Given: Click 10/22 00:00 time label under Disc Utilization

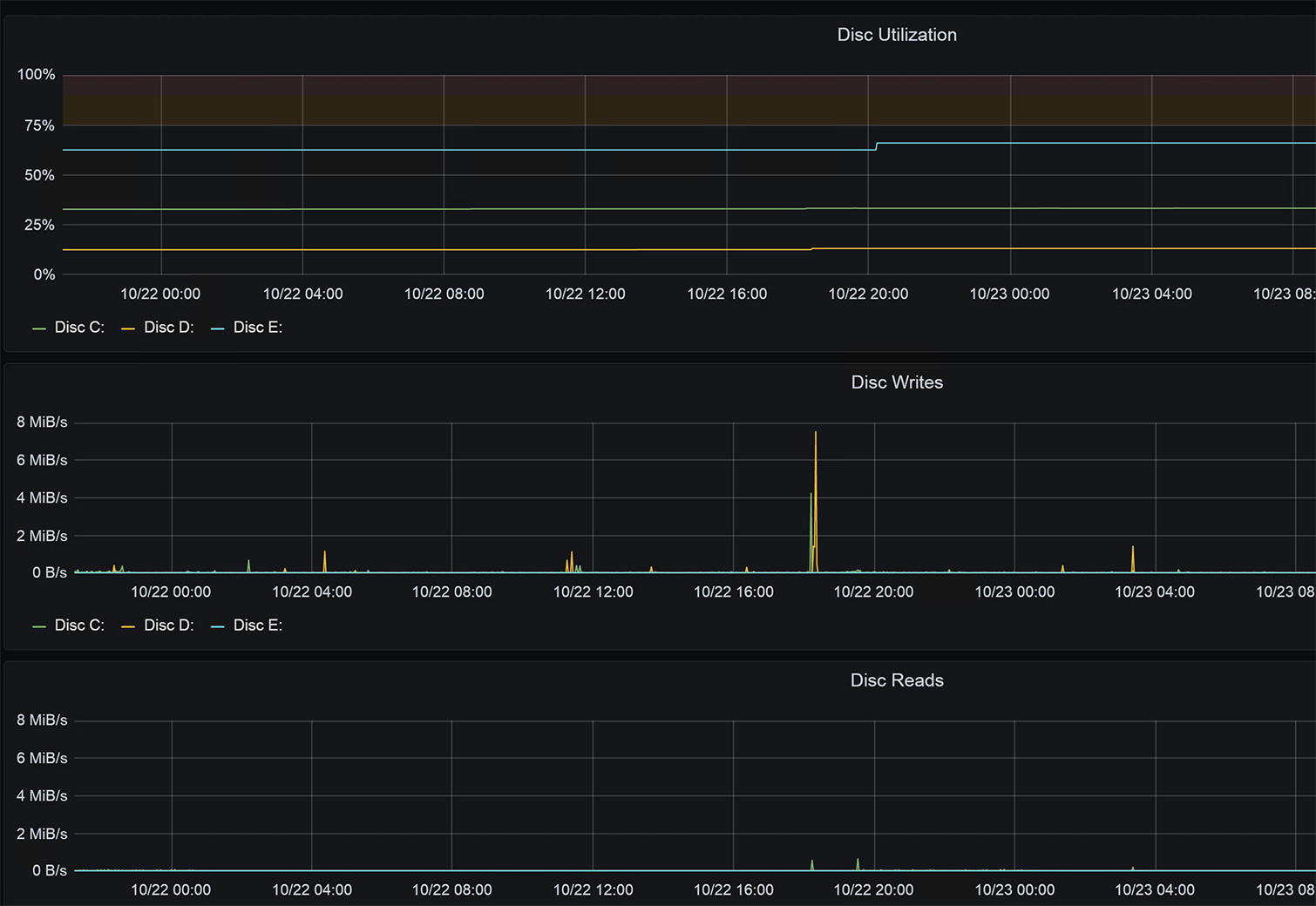Looking at the screenshot, I should click(160, 294).
